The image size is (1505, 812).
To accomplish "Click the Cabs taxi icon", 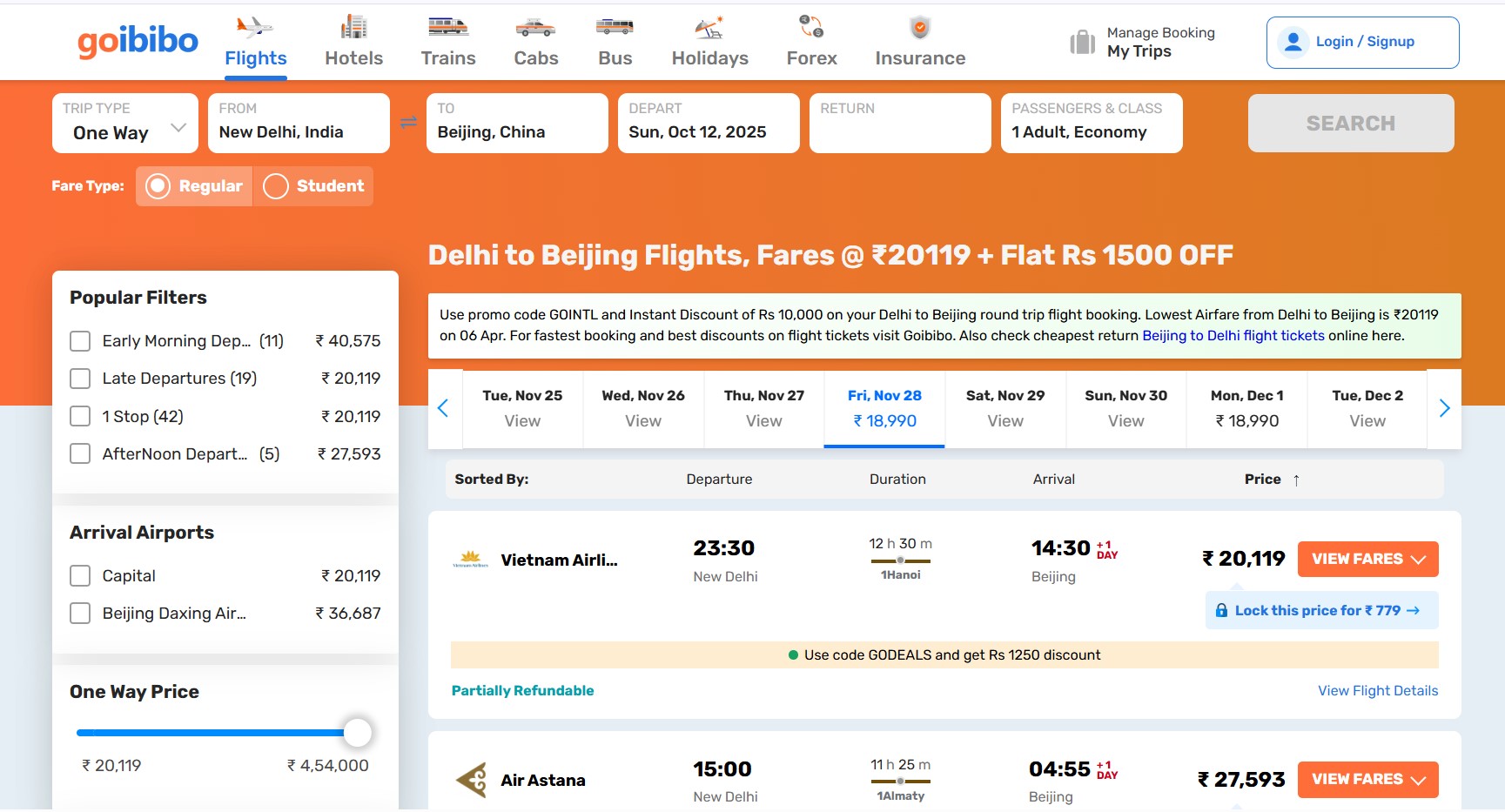I will click(x=535, y=27).
